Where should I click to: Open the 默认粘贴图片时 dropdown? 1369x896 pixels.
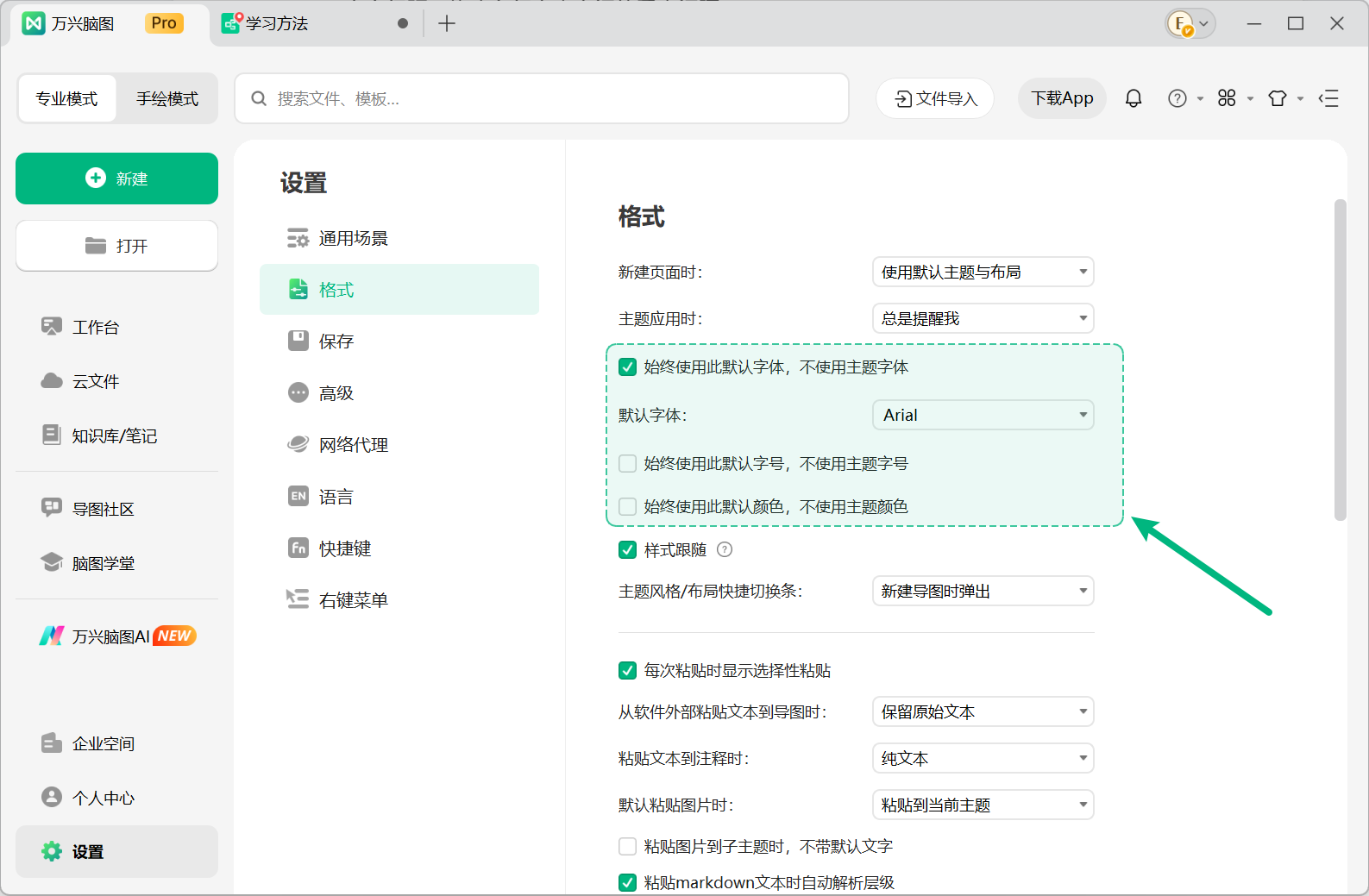pyautogui.click(x=983, y=805)
